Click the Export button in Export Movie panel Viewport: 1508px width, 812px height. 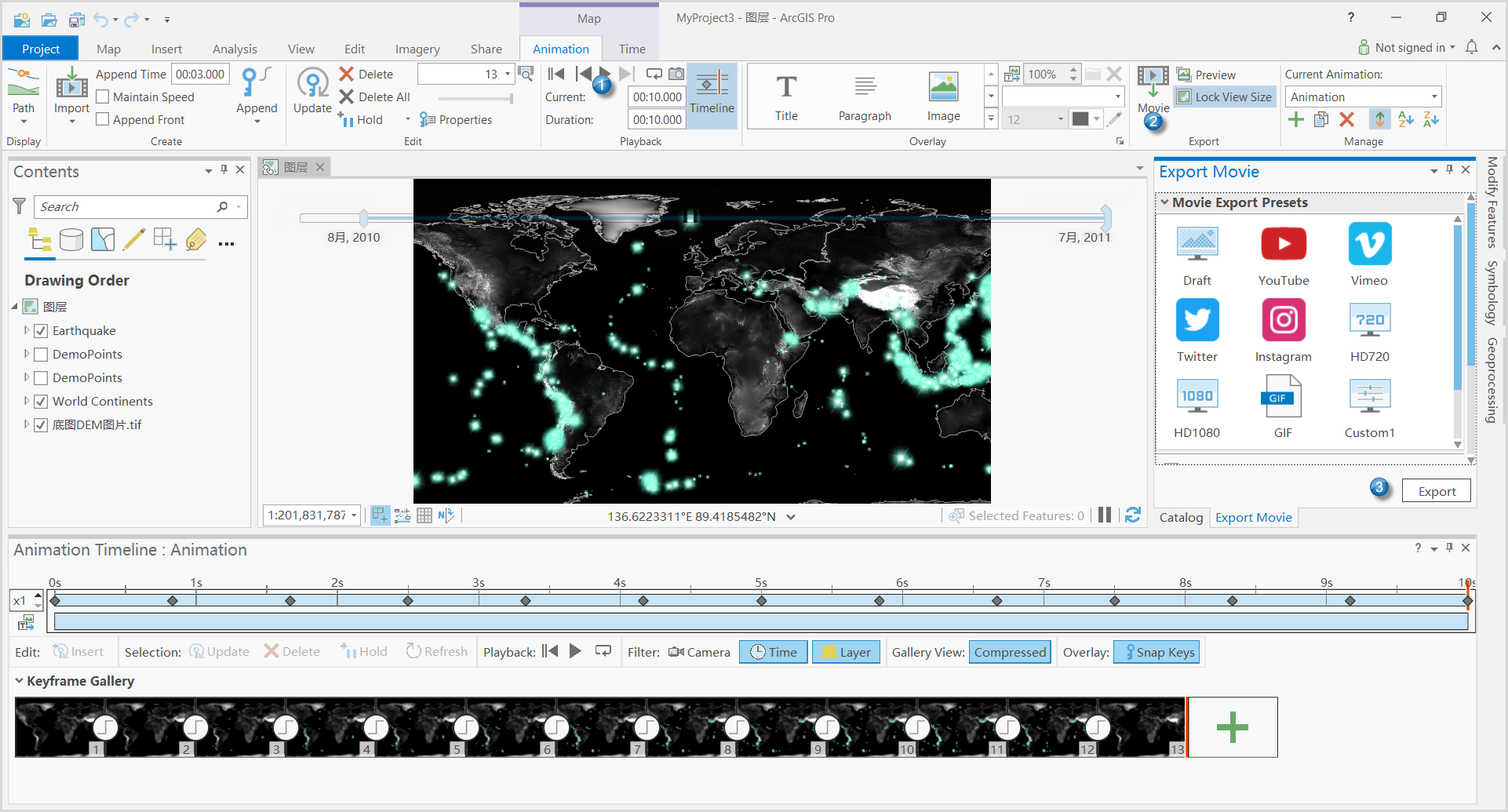[x=1437, y=490]
